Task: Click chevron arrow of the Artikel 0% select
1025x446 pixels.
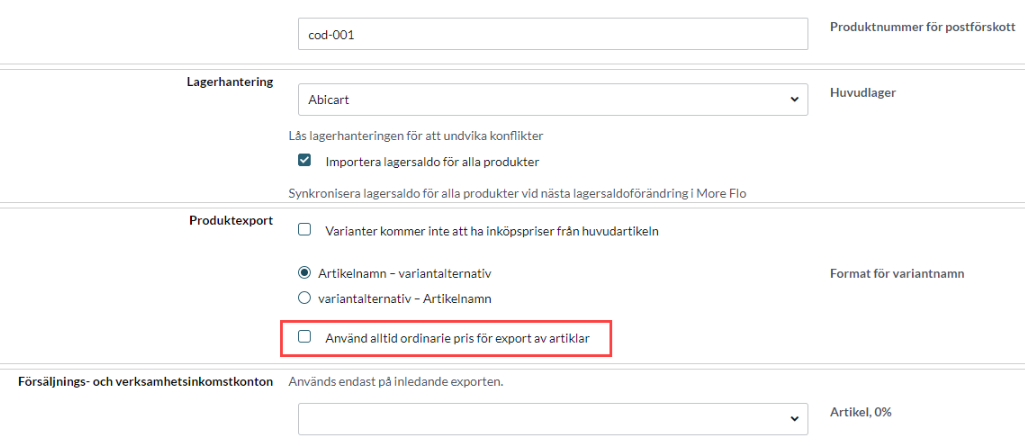Action: [794, 419]
